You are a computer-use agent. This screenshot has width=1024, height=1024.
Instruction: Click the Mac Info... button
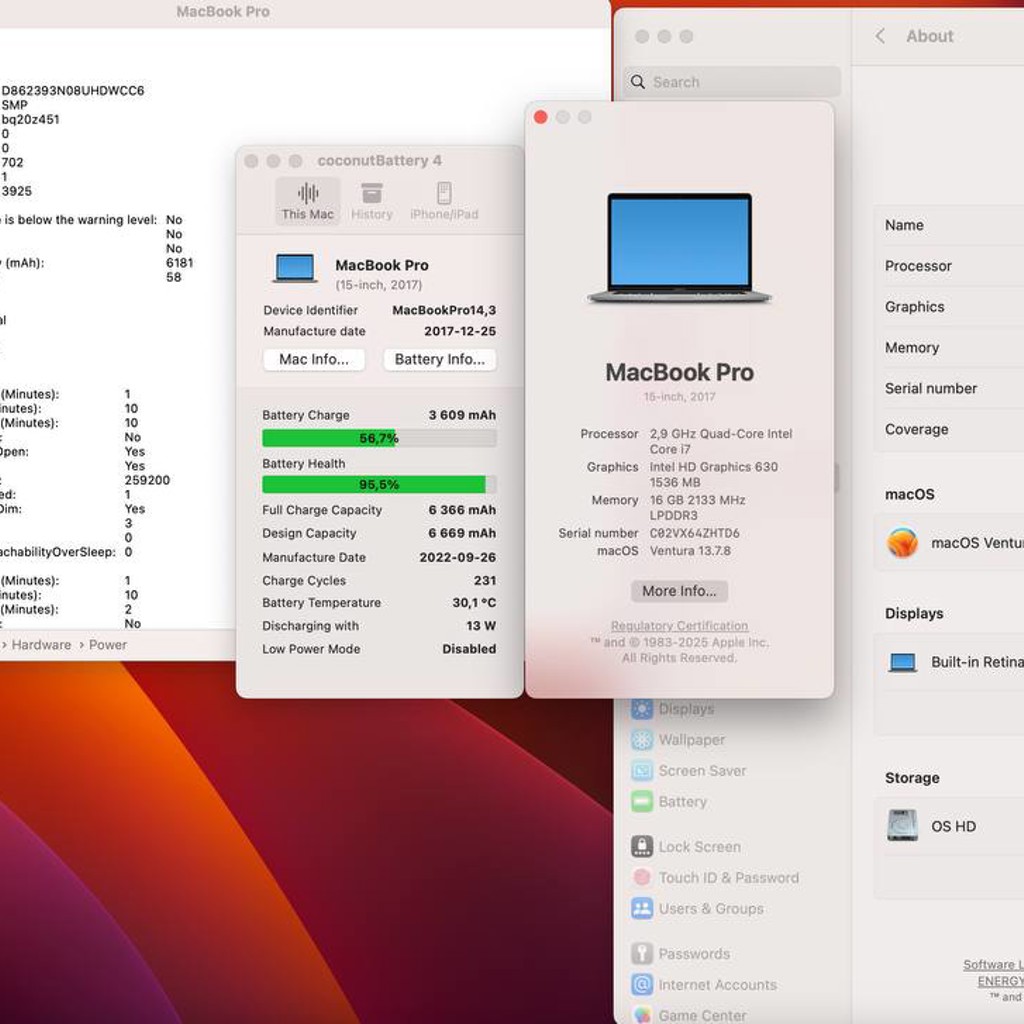point(314,359)
